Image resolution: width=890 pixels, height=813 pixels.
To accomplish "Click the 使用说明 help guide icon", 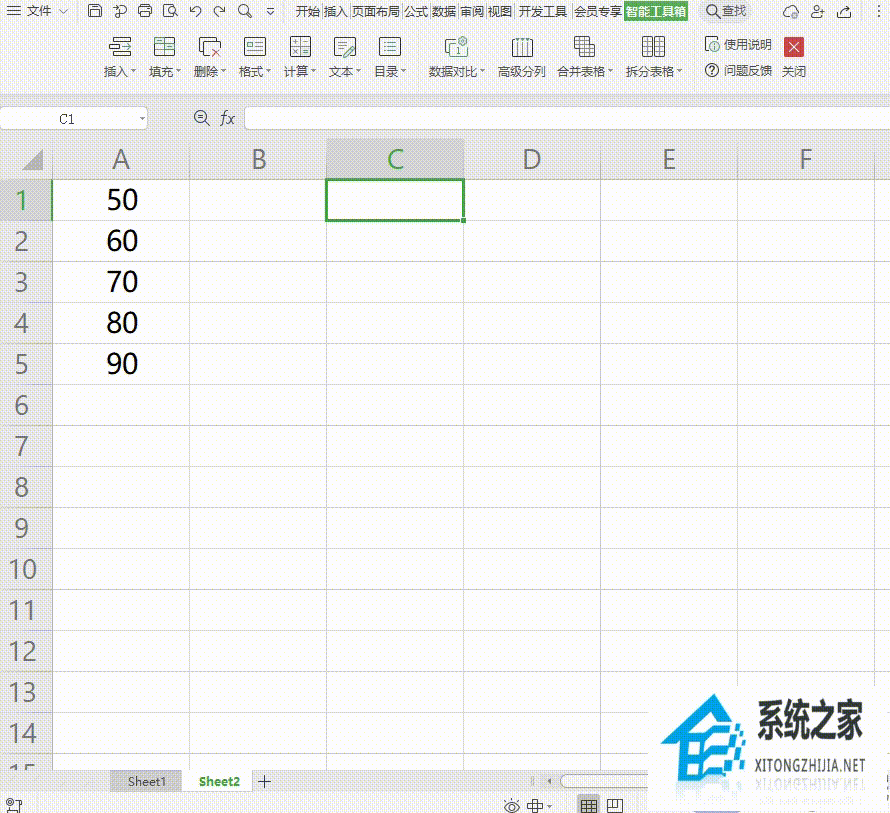I will [713, 44].
